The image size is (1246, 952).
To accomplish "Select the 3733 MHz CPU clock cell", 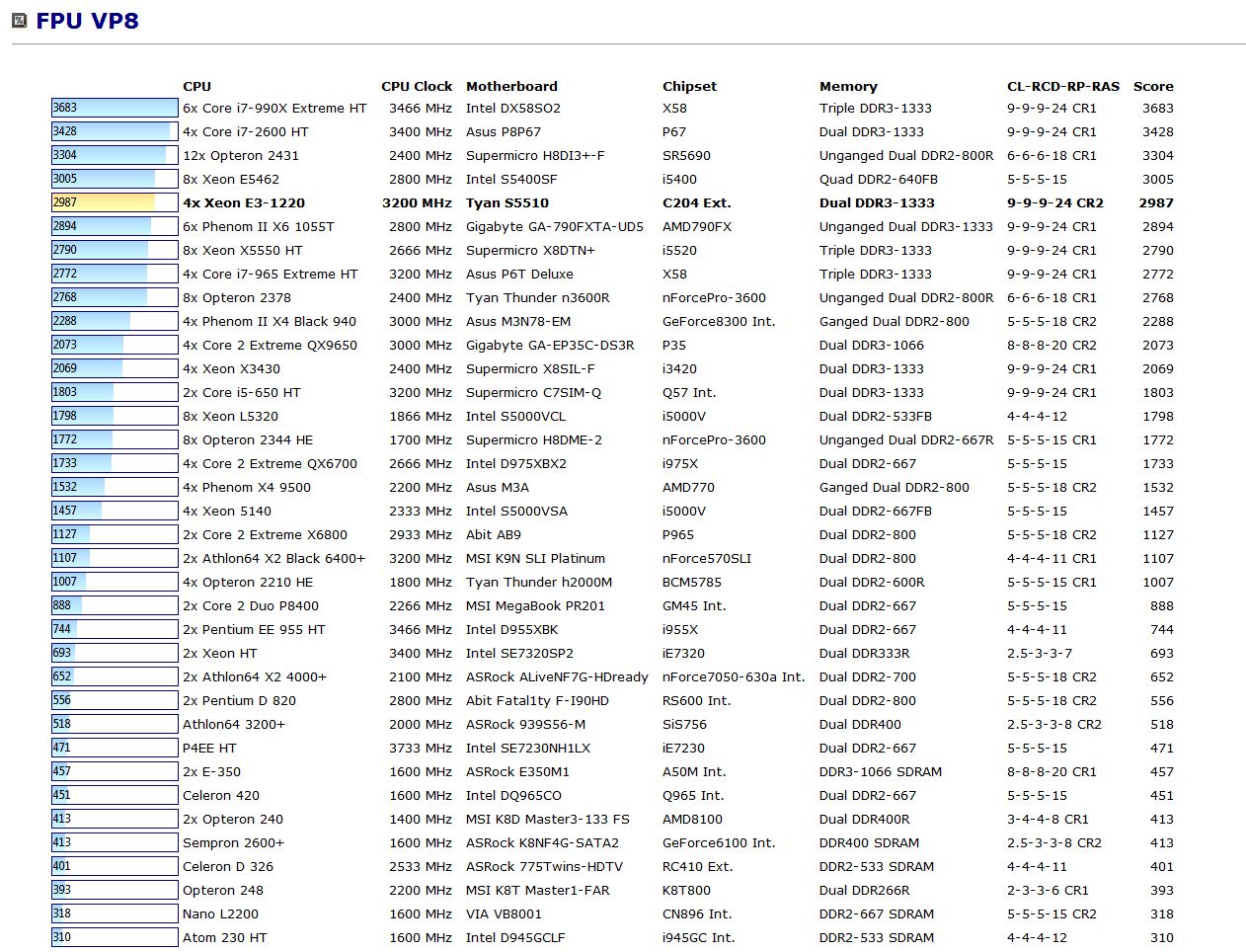I will pyautogui.click(x=421, y=748).
